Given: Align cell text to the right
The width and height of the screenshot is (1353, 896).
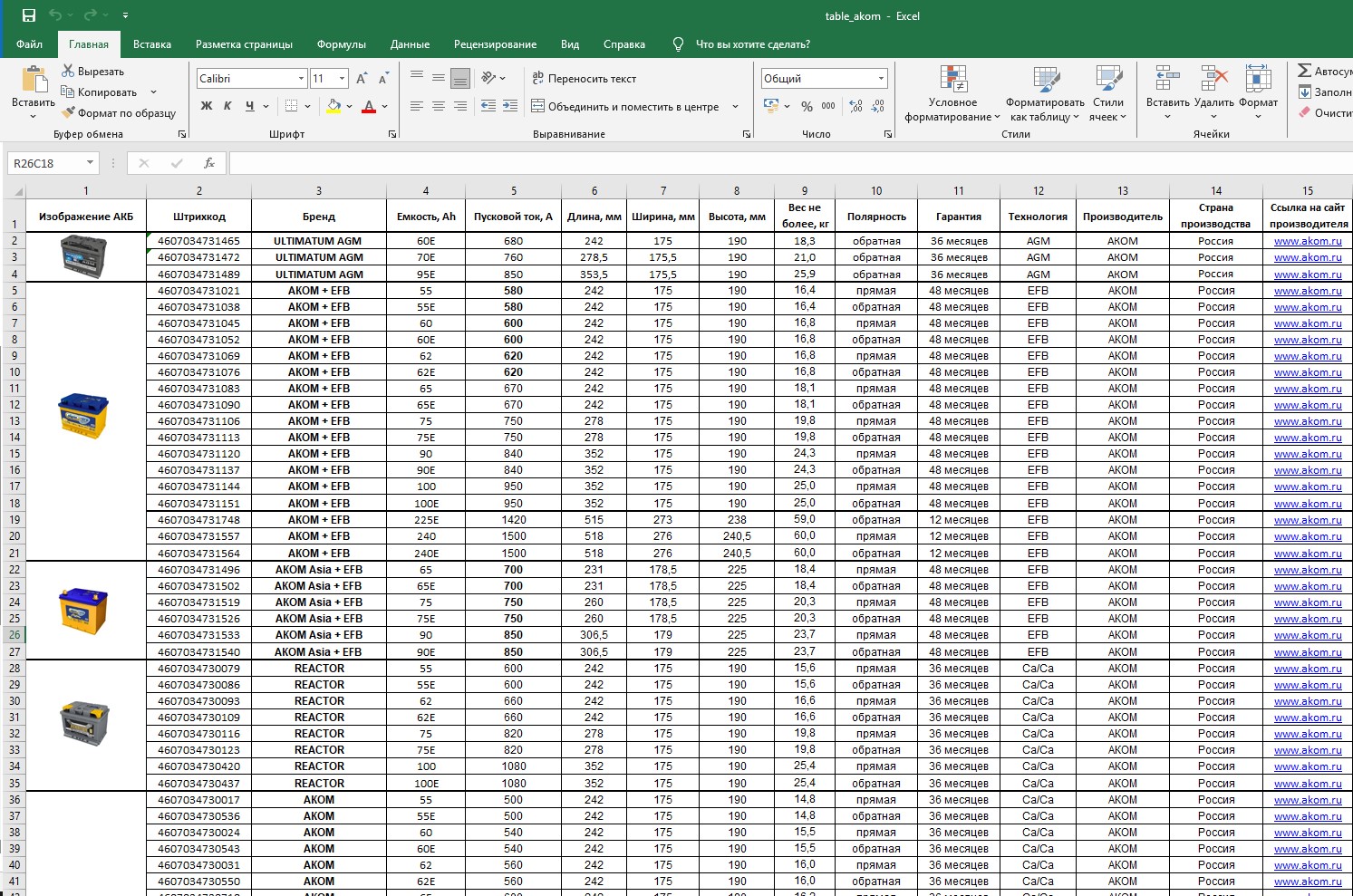Looking at the screenshot, I should [460, 106].
